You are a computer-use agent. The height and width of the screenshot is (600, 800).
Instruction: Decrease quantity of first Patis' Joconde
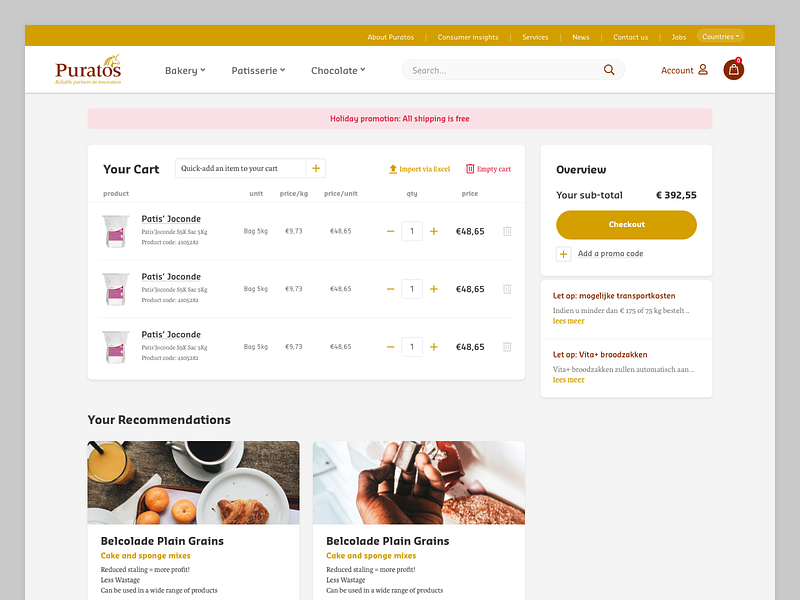pyautogui.click(x=390, y=232)
